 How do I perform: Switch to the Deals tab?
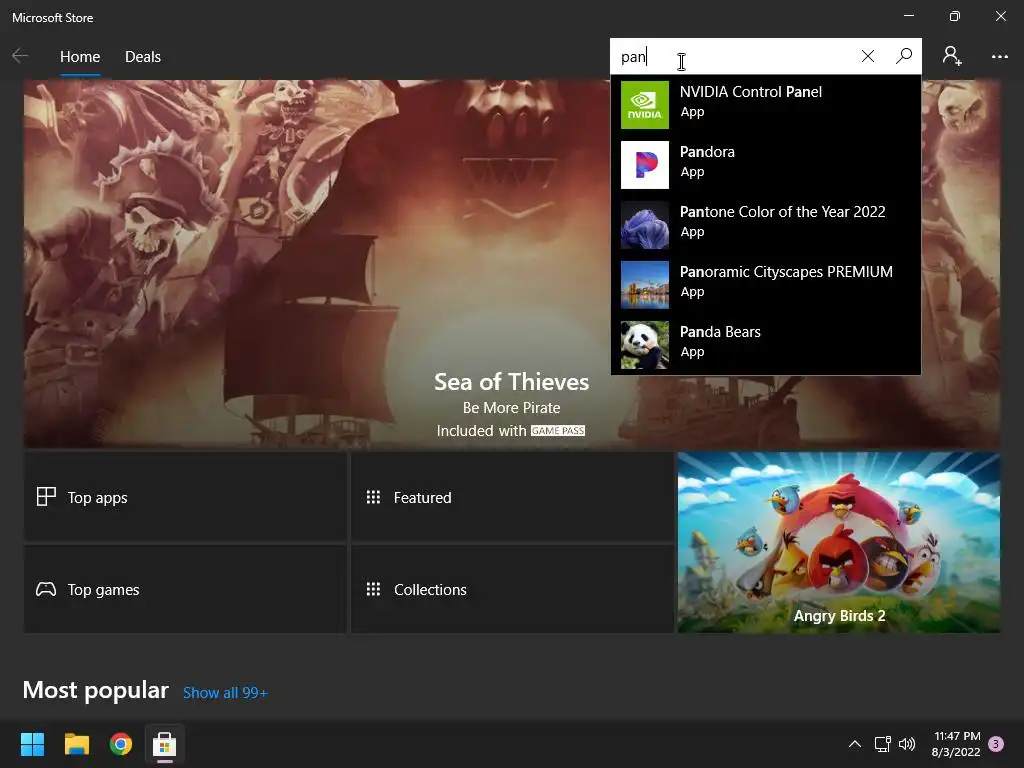click(143, 57)
